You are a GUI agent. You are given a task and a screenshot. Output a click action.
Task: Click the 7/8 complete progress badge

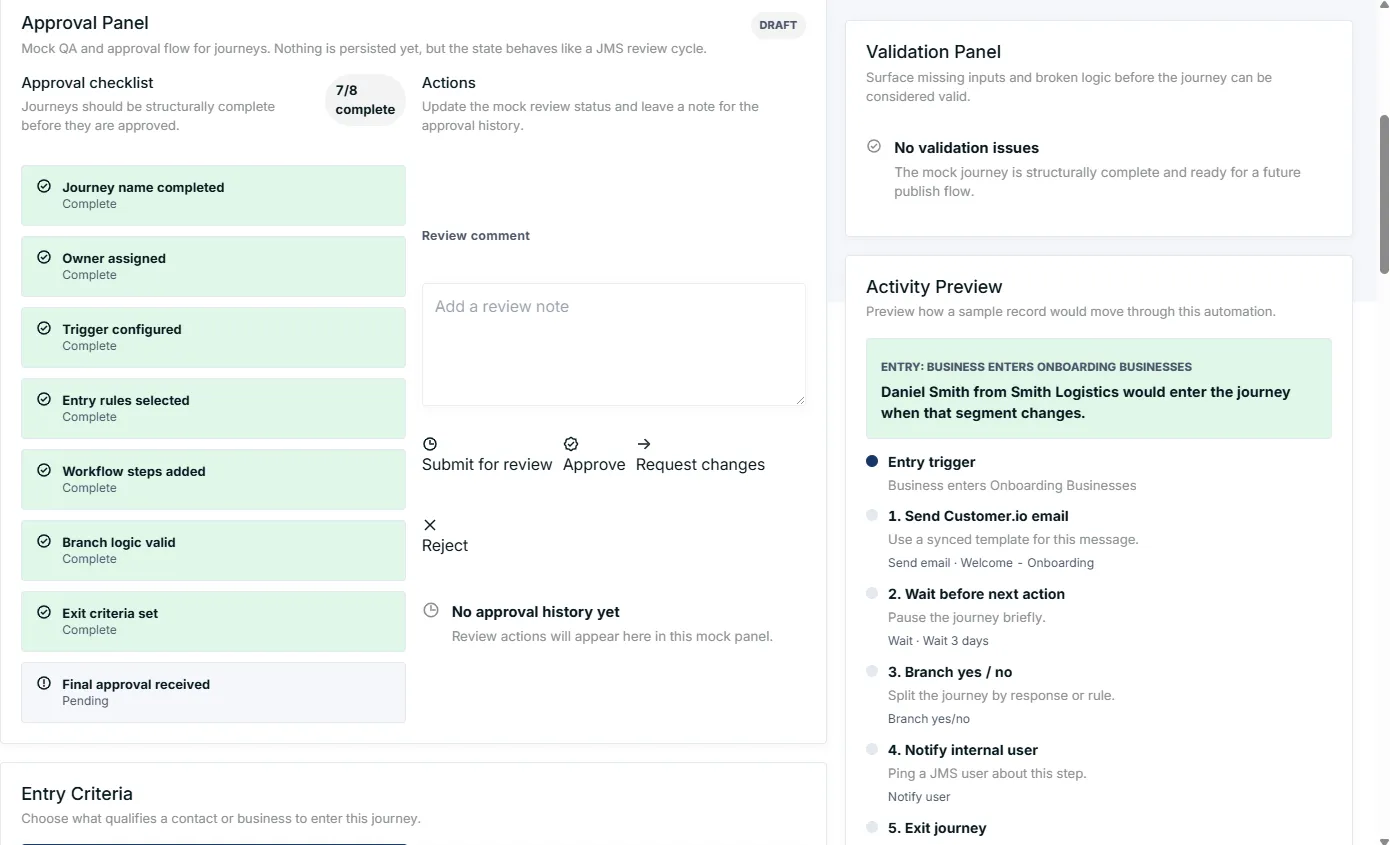tap(365, 100)
